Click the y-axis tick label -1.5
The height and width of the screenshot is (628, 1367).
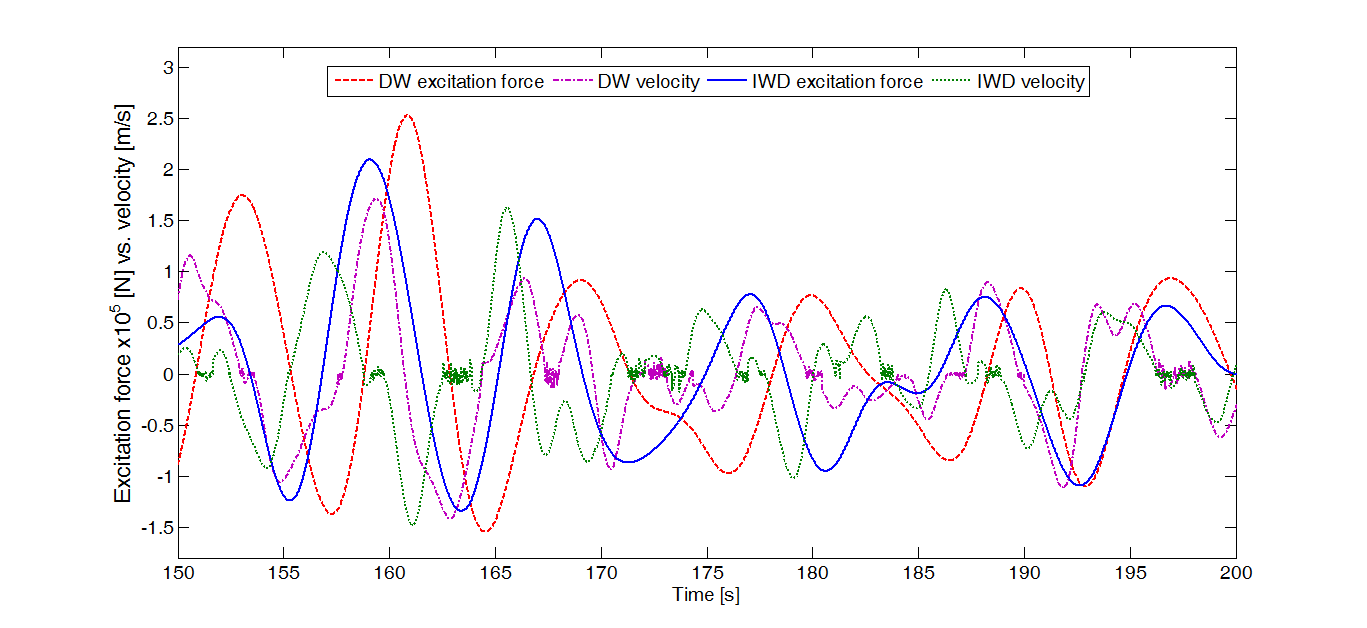tap(156, 527)
